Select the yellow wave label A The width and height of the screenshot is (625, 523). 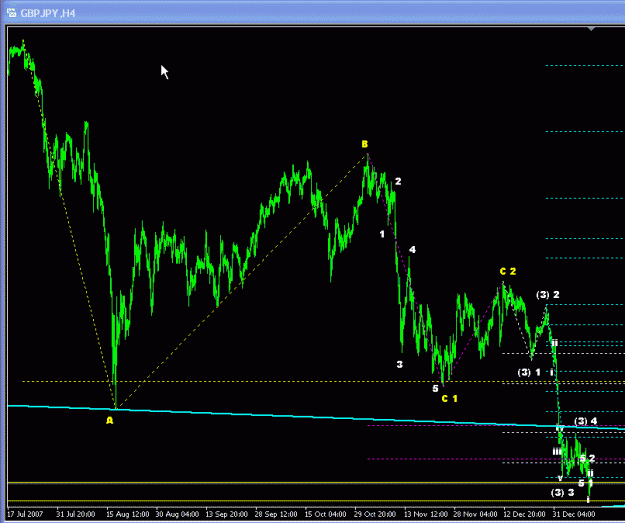pyautogui.click(x=110, y=421)
